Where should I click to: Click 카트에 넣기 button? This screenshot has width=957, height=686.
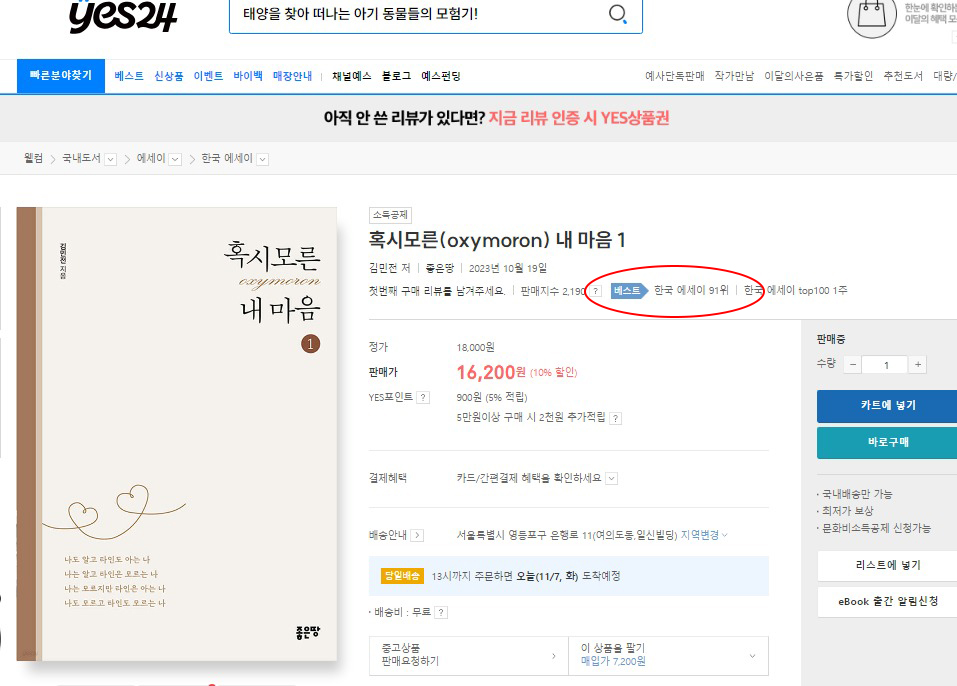click(887, 406)
